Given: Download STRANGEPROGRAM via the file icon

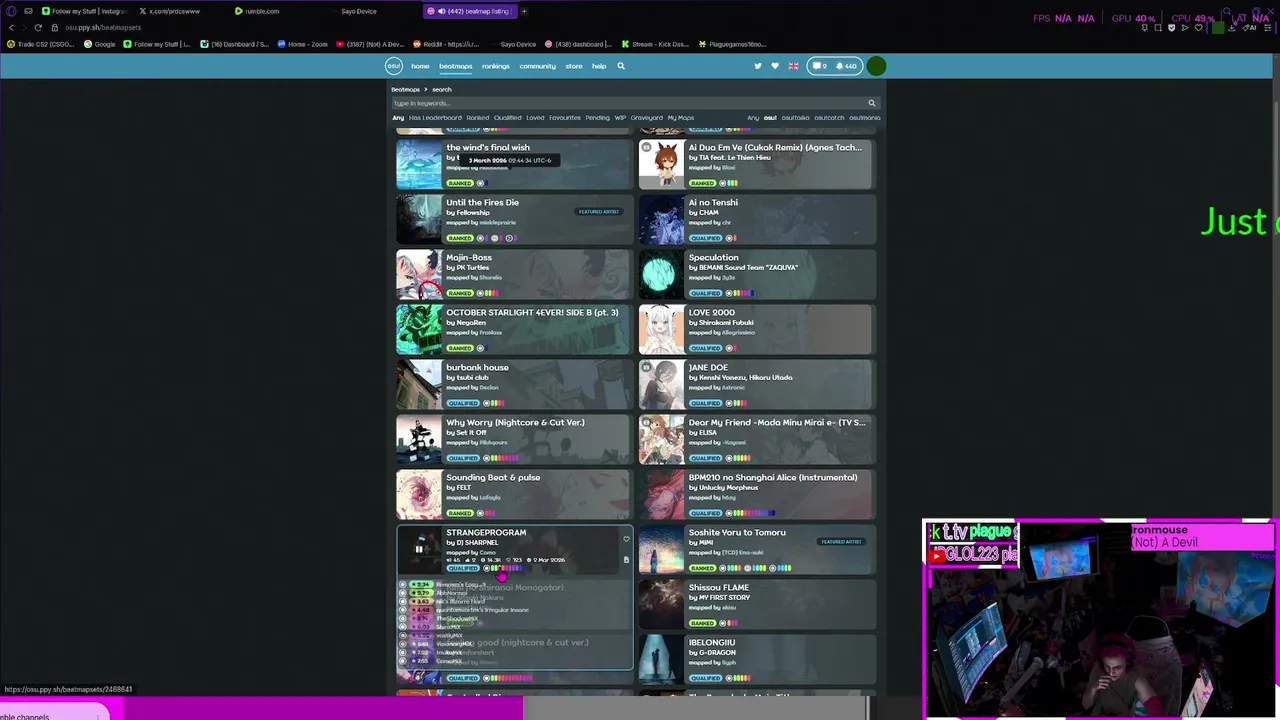Looking at the screenshot, I should [x=626, y=560].
